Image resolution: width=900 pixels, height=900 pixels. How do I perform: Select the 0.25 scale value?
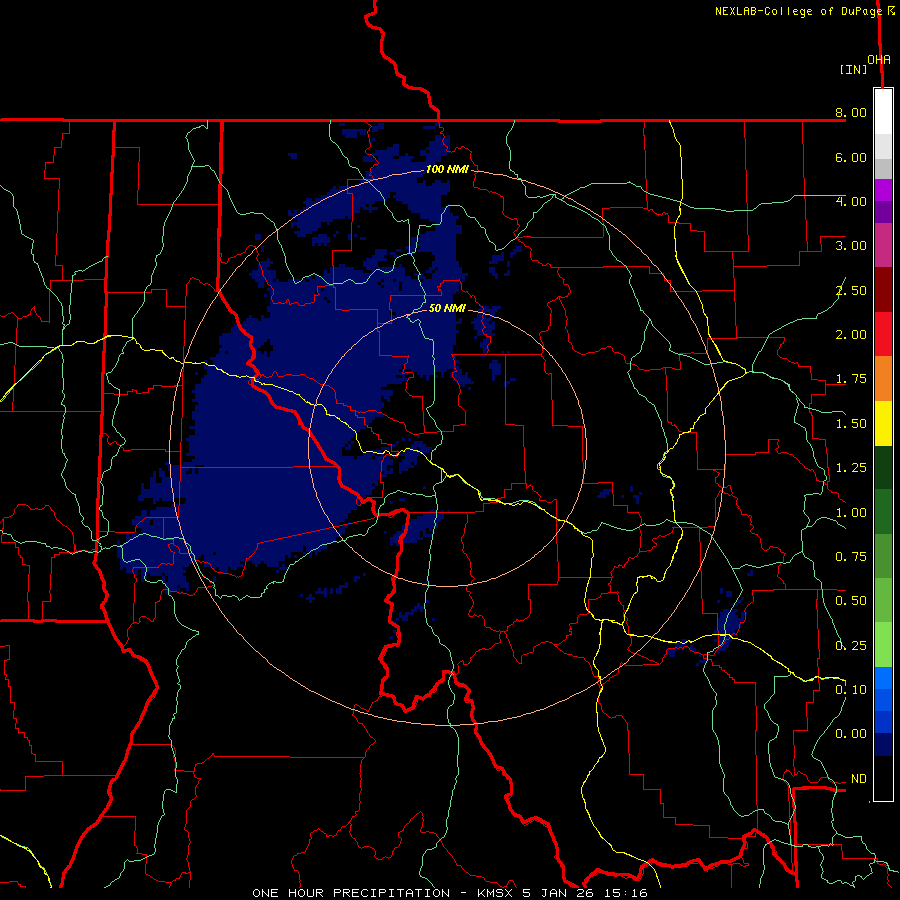[x=851, y=646]
